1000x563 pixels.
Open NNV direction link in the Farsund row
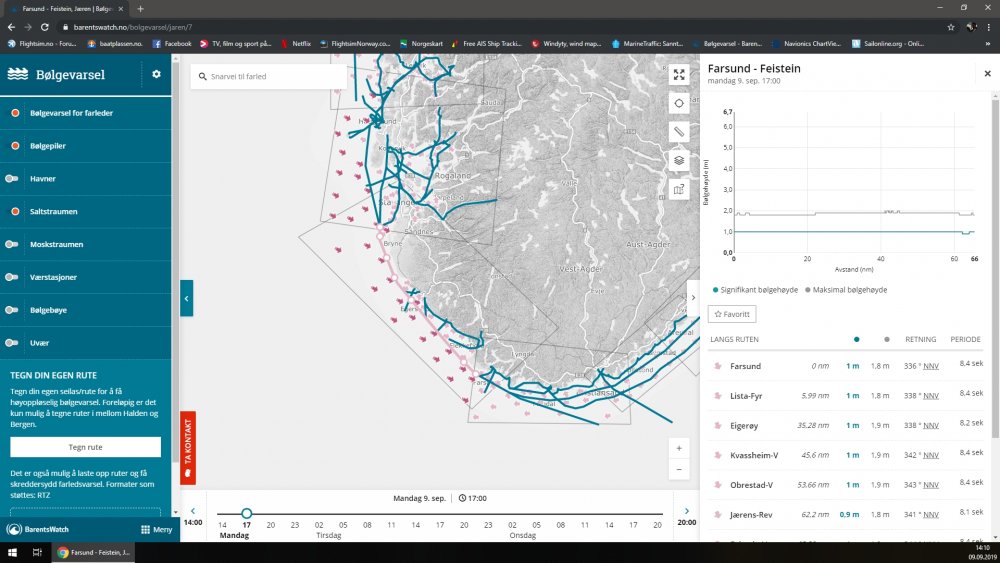pyautogui.click(x=930, y=366)
